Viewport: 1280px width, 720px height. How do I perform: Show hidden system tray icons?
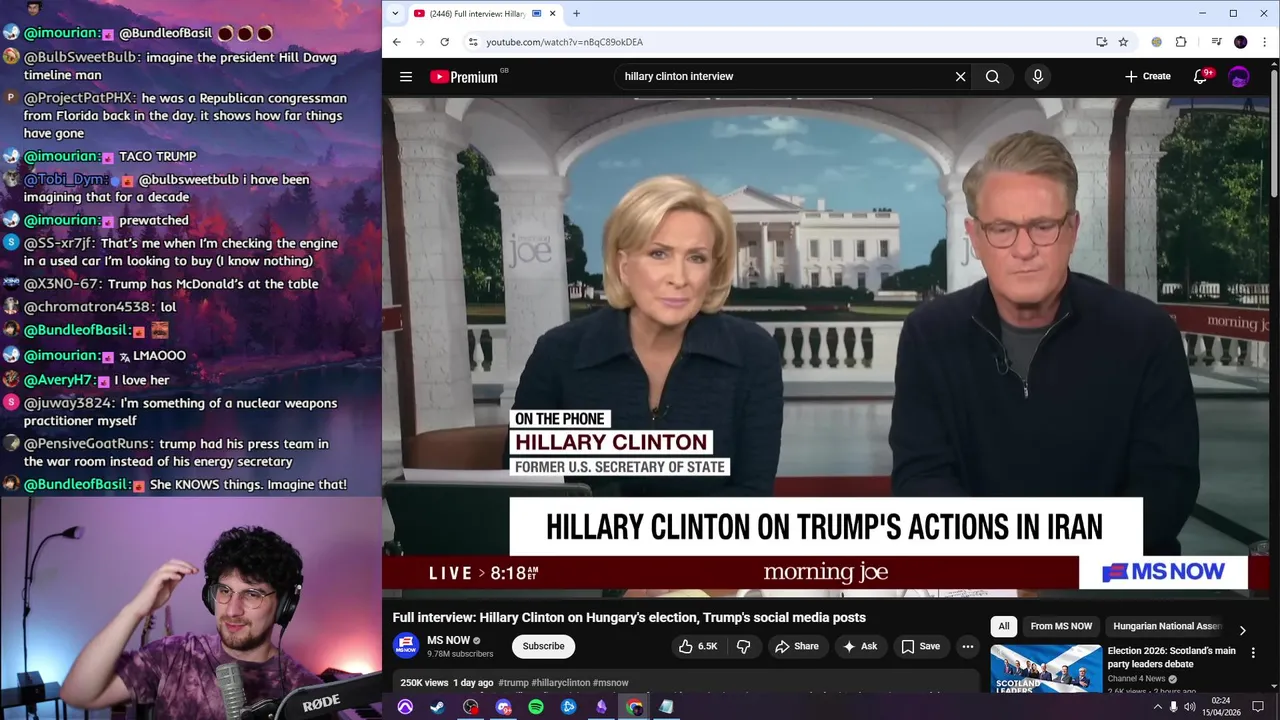[1157, 707]
